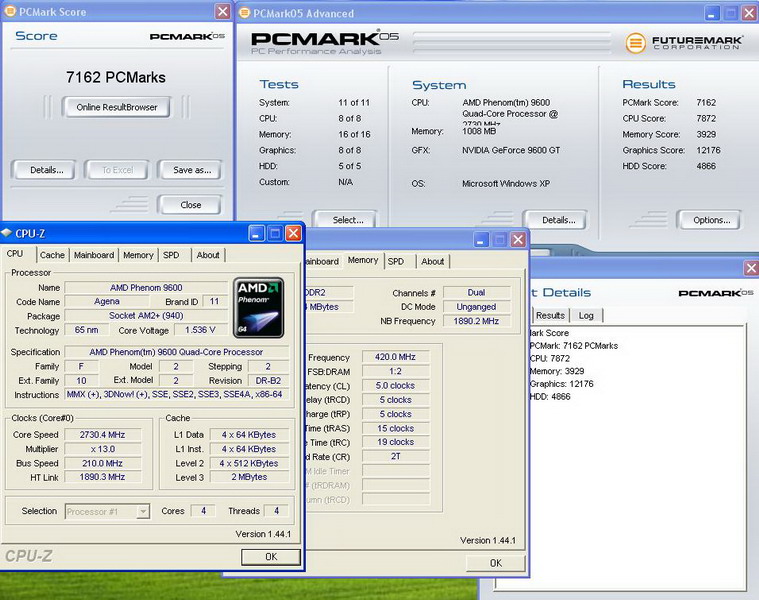Click the Instructions field listing MMX, SSE
The width and height of the screenshot is (759, 600).
(x=177, y=394)
